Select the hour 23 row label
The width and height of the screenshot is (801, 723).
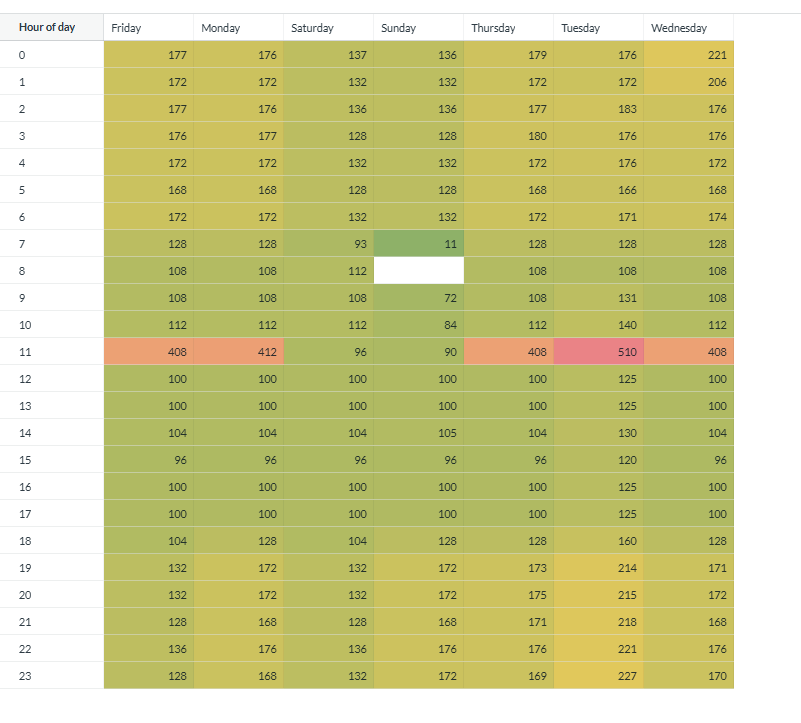[24, 676]
